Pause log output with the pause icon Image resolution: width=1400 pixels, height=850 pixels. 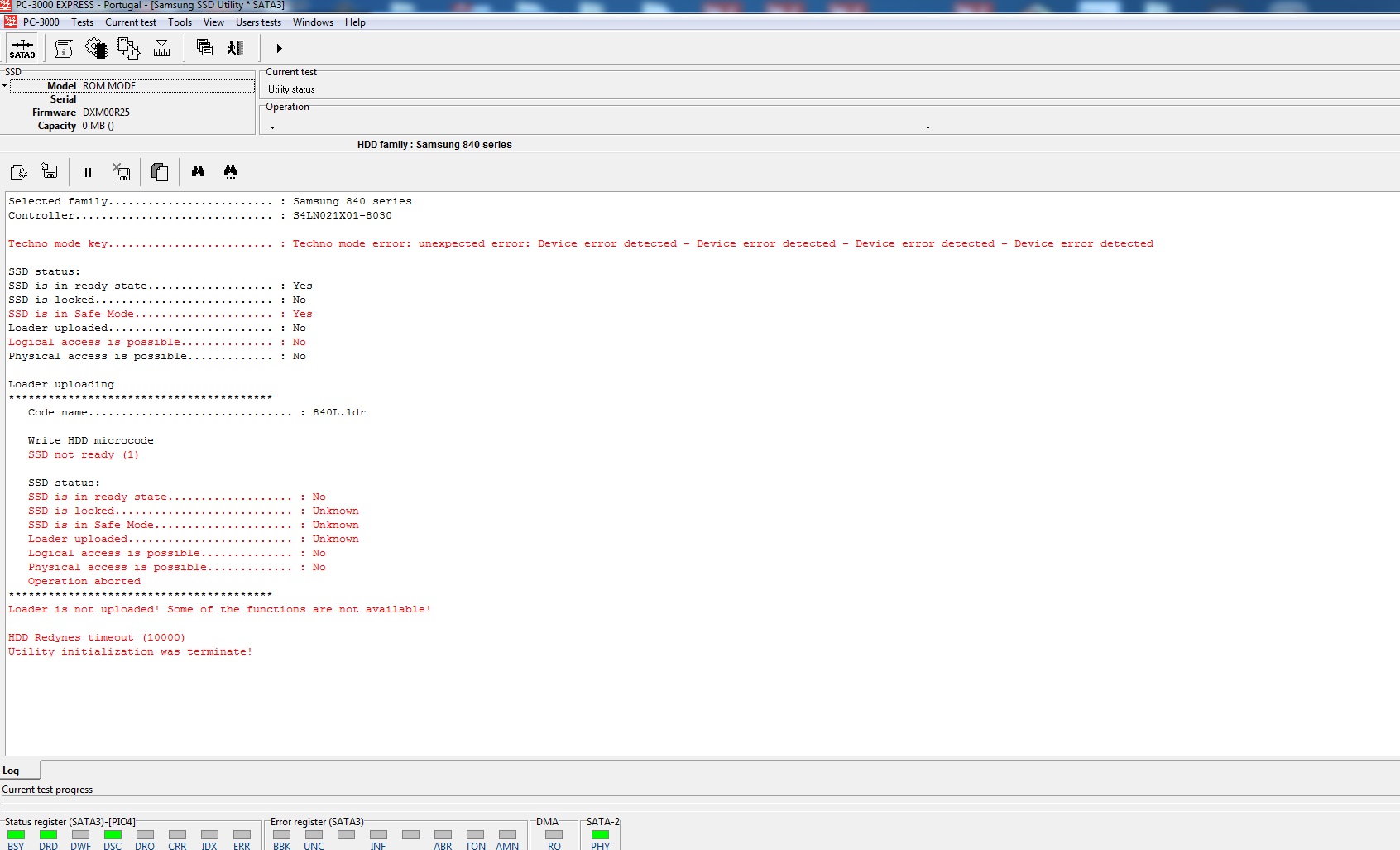(88, 172)
